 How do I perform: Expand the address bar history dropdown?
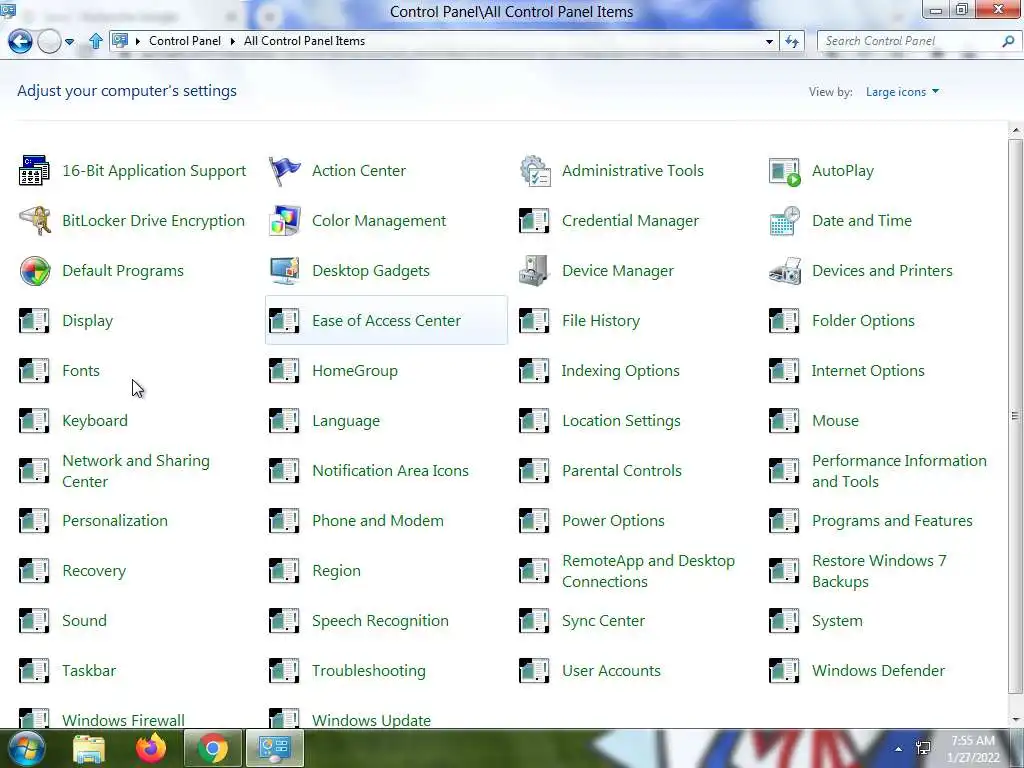point(769,41)
